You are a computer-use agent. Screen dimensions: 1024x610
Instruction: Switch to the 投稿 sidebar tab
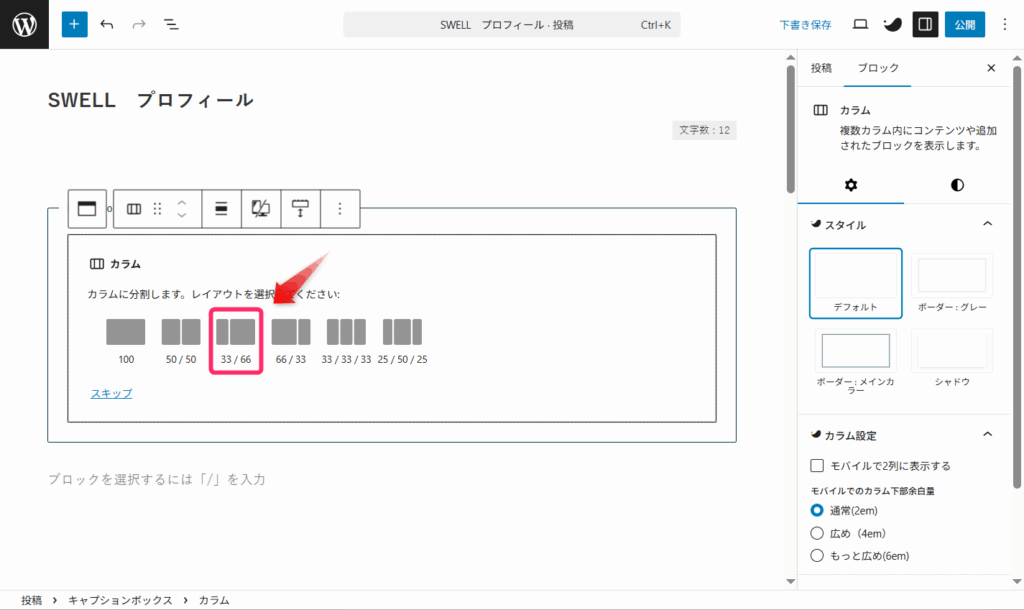pyautogui.click(x=821, y=68)
